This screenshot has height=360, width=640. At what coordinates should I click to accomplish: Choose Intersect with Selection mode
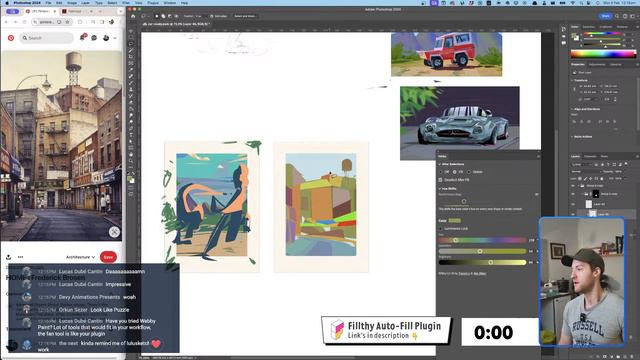[176, 16]
